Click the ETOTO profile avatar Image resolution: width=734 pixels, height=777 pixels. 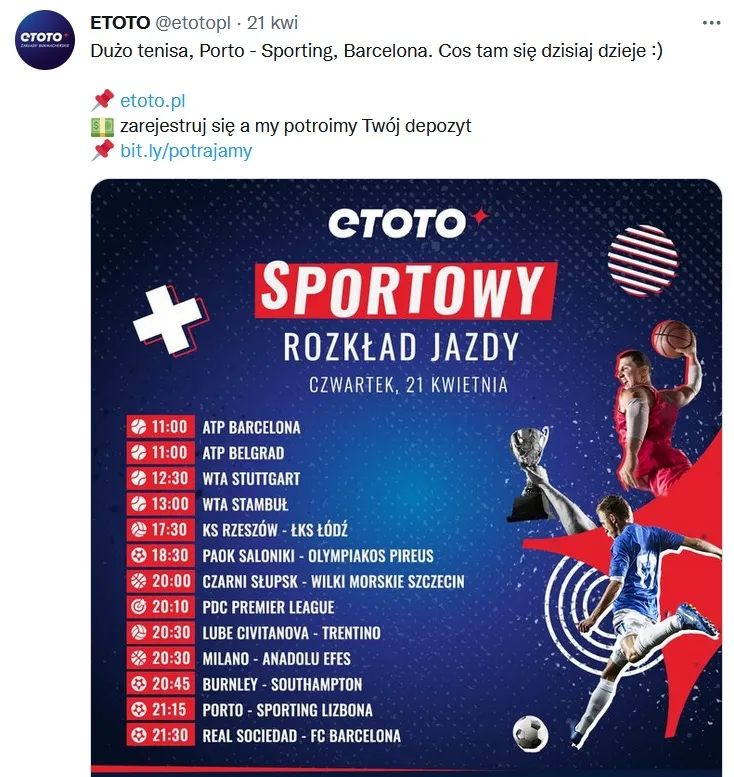(45, 40)
